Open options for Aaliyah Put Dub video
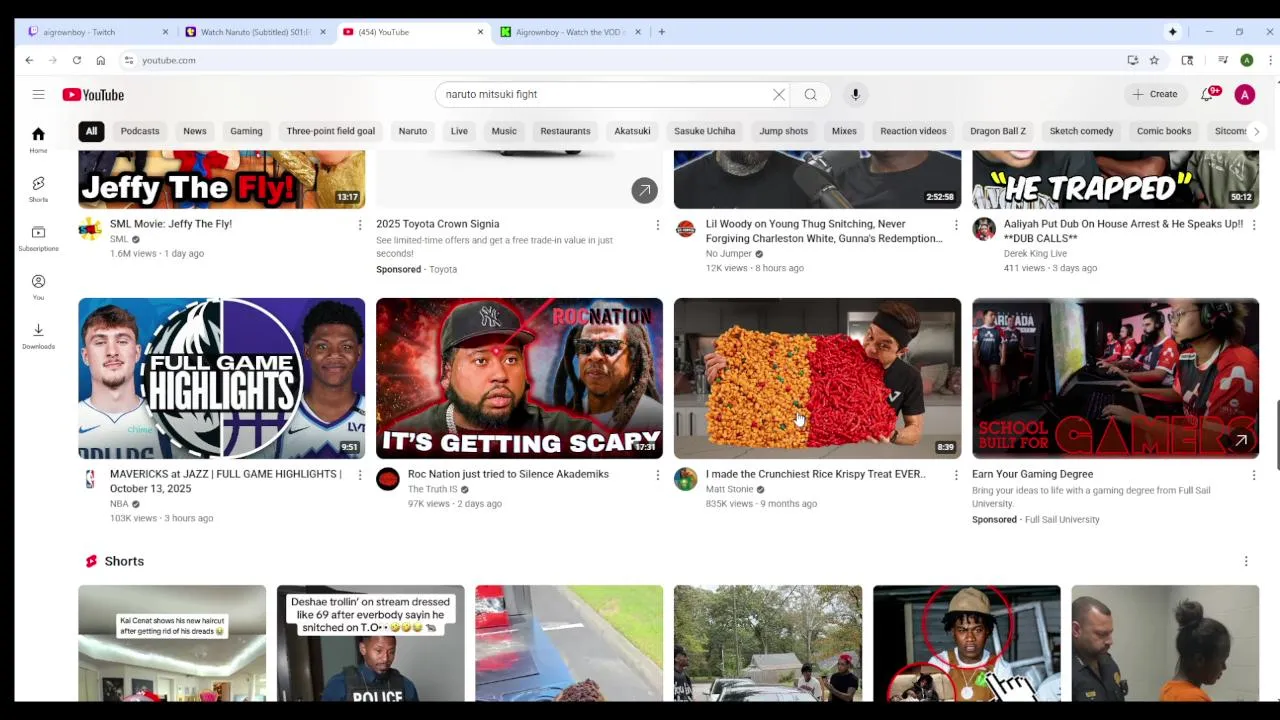The height and width of the screenshot is (720, 1280). (1253, 225)
